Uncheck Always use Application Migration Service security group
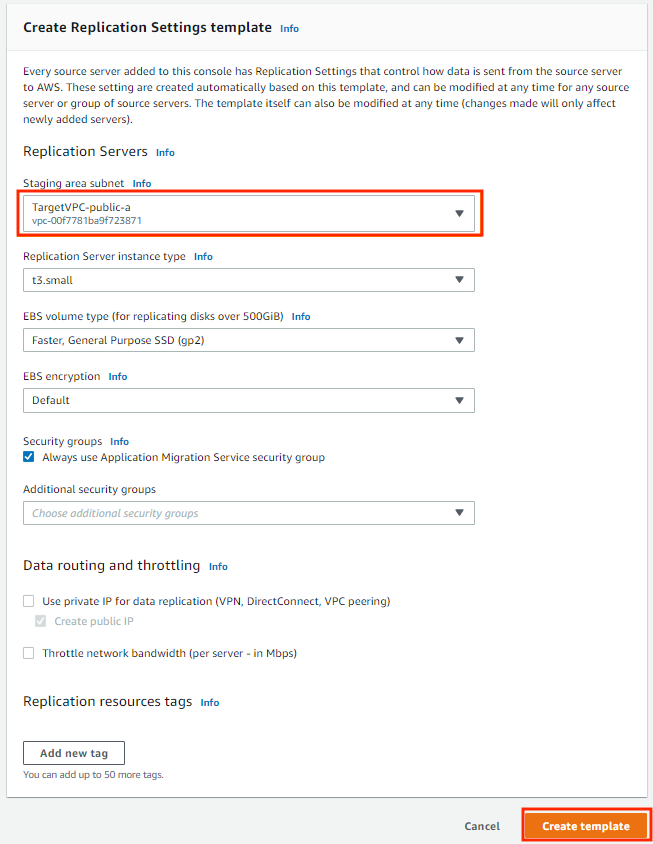 click(x=29, y=457)
